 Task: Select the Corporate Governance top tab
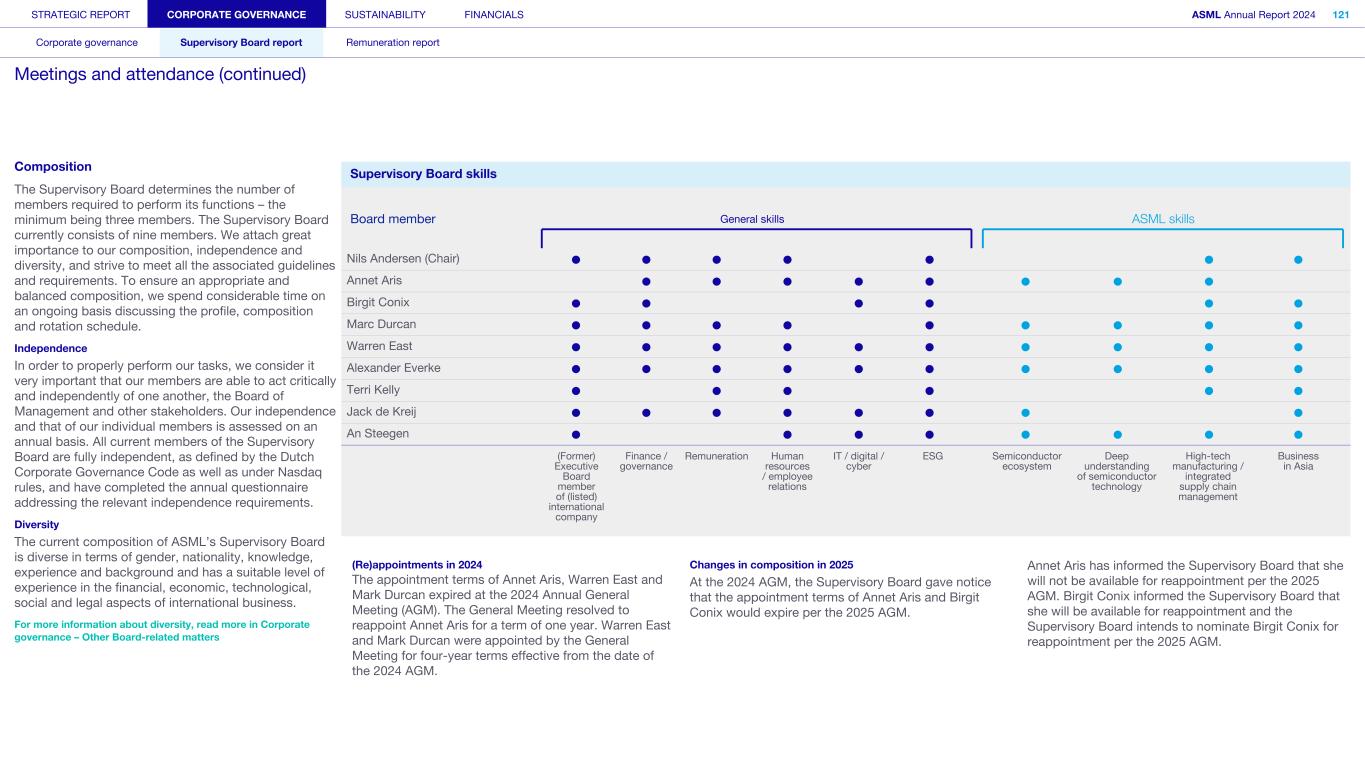point(237,14)
